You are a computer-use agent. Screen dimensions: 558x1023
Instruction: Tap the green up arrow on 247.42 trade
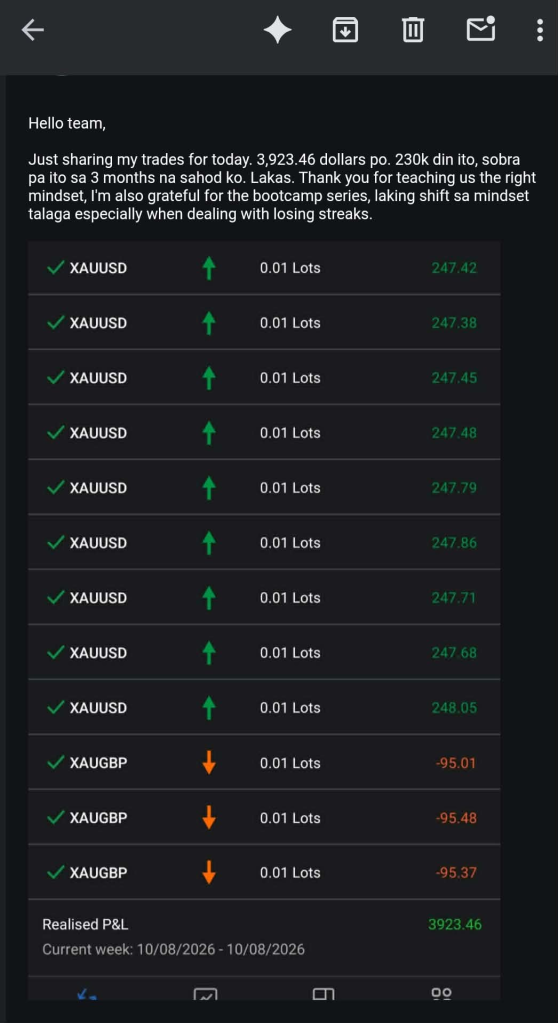209,268
